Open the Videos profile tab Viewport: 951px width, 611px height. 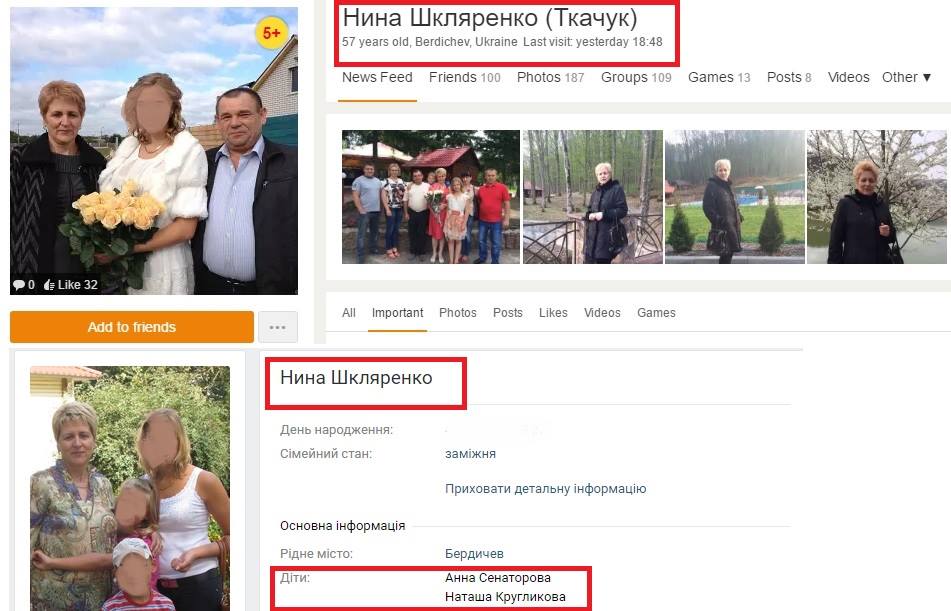(x=848, y=77)
